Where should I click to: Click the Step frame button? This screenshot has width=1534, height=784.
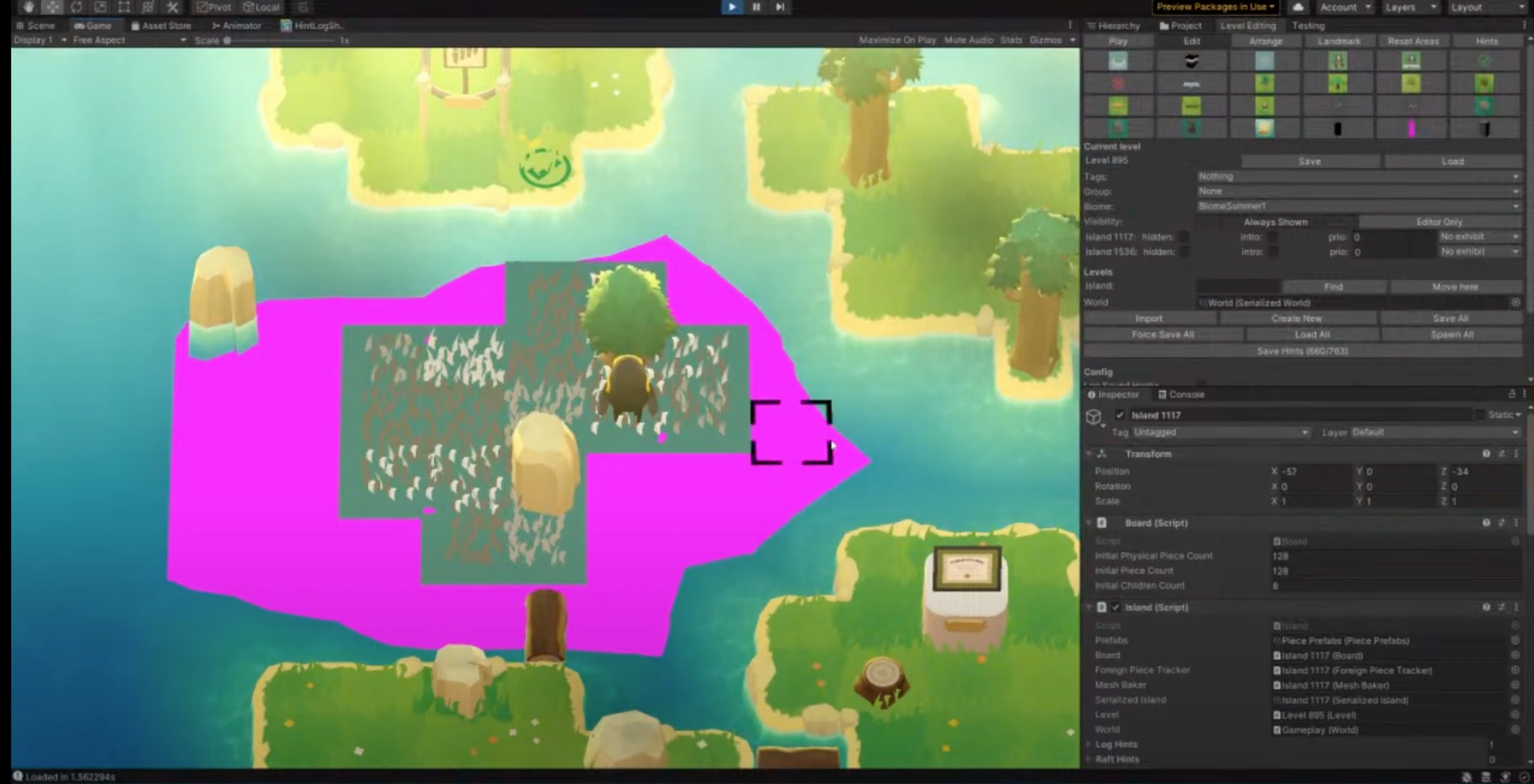click(x=780, y=7)
